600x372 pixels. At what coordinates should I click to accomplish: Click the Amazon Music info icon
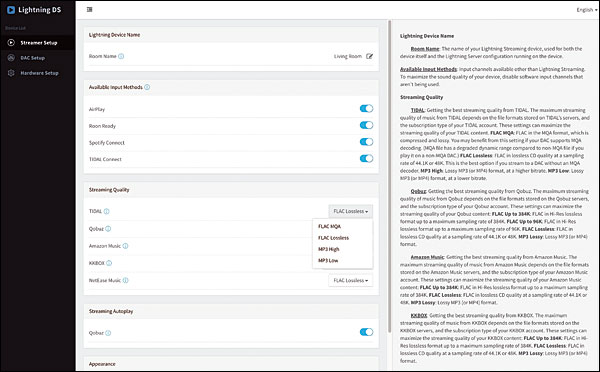pyautogui.click(x=125, y=246)
